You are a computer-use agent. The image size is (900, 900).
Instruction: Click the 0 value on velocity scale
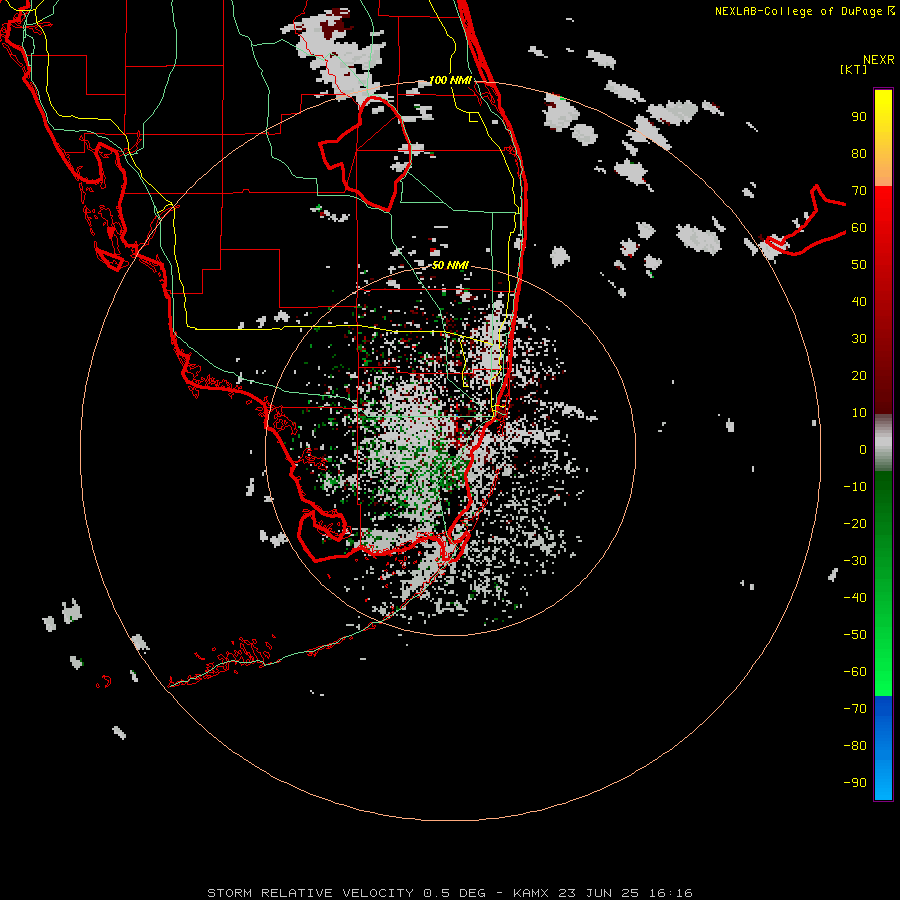[863, 450]
